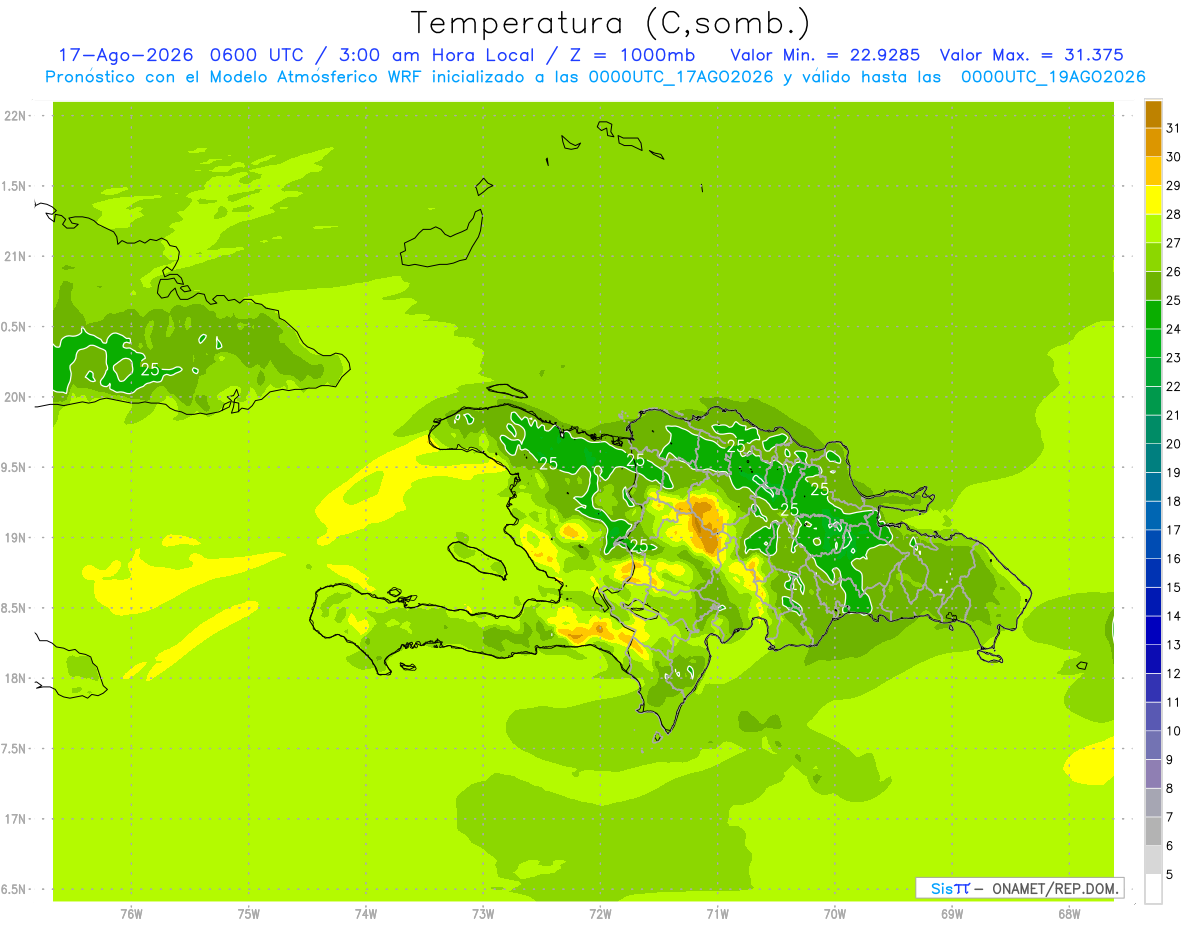Click the SisPI ONAMET/REP.DOM. logo box

(1019, 888)
